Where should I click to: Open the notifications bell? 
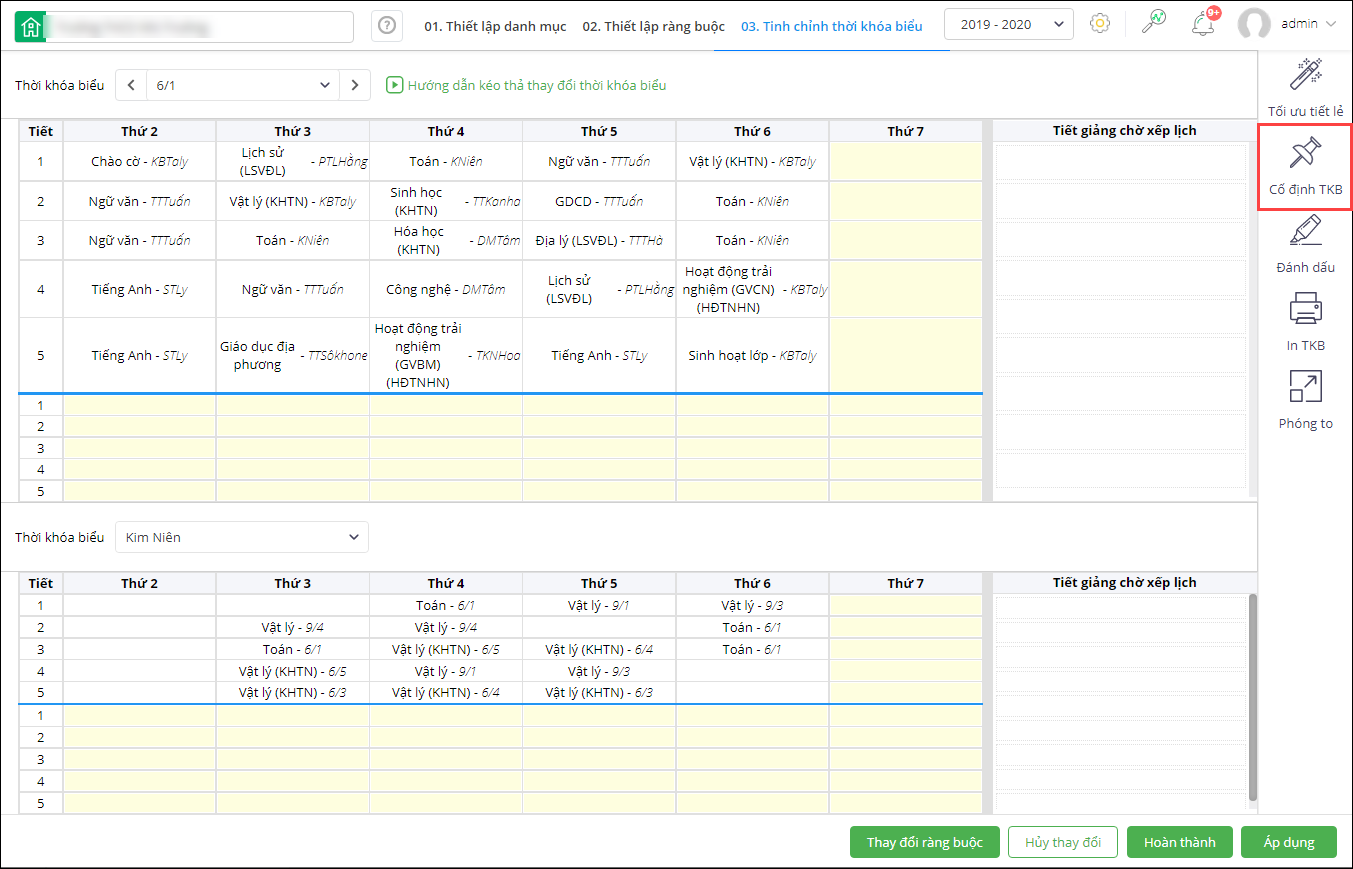click(x=1203, y=24)
